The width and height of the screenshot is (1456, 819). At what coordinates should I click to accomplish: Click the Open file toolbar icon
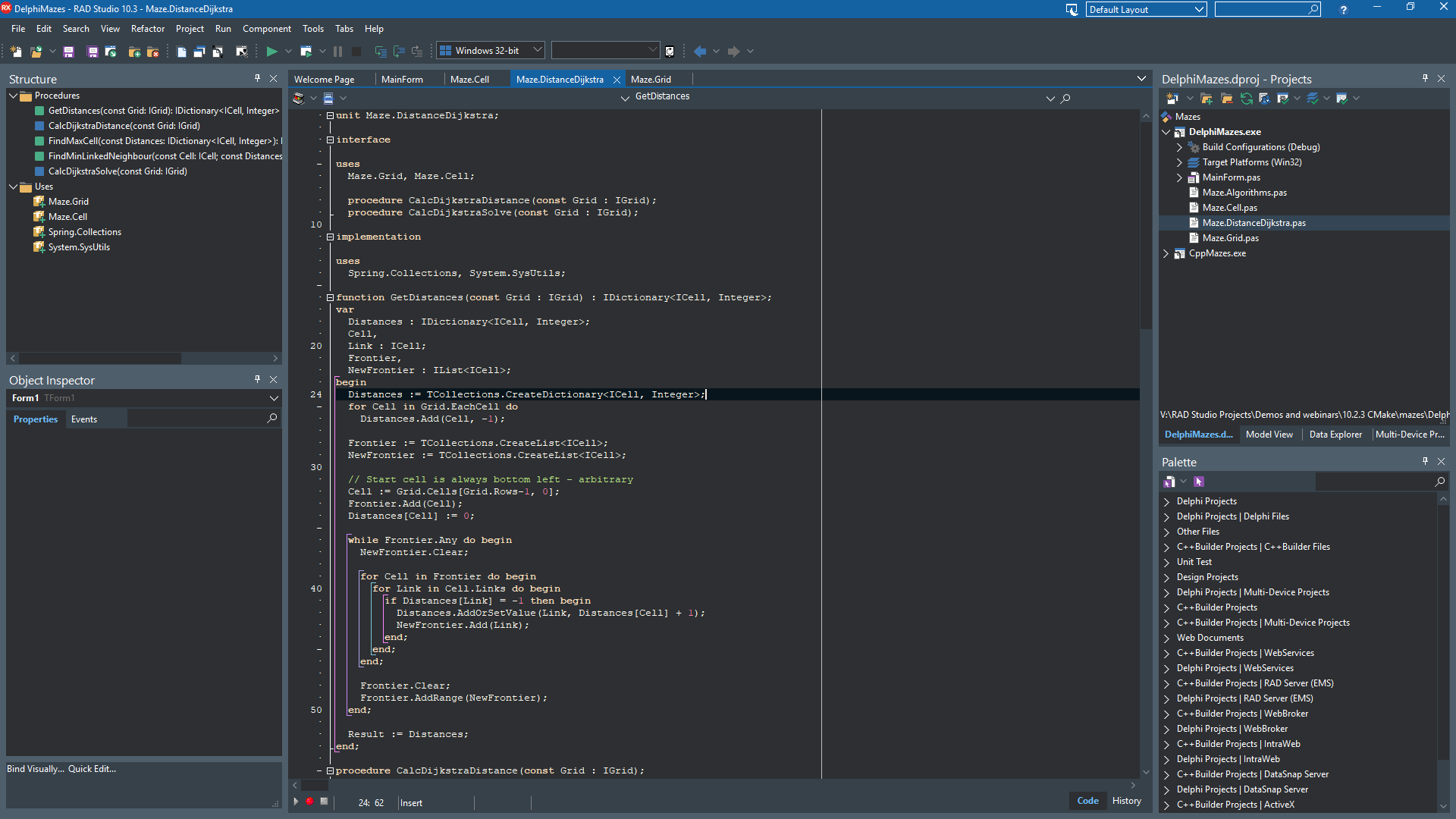pyautogui.click(x=36, y=52)
